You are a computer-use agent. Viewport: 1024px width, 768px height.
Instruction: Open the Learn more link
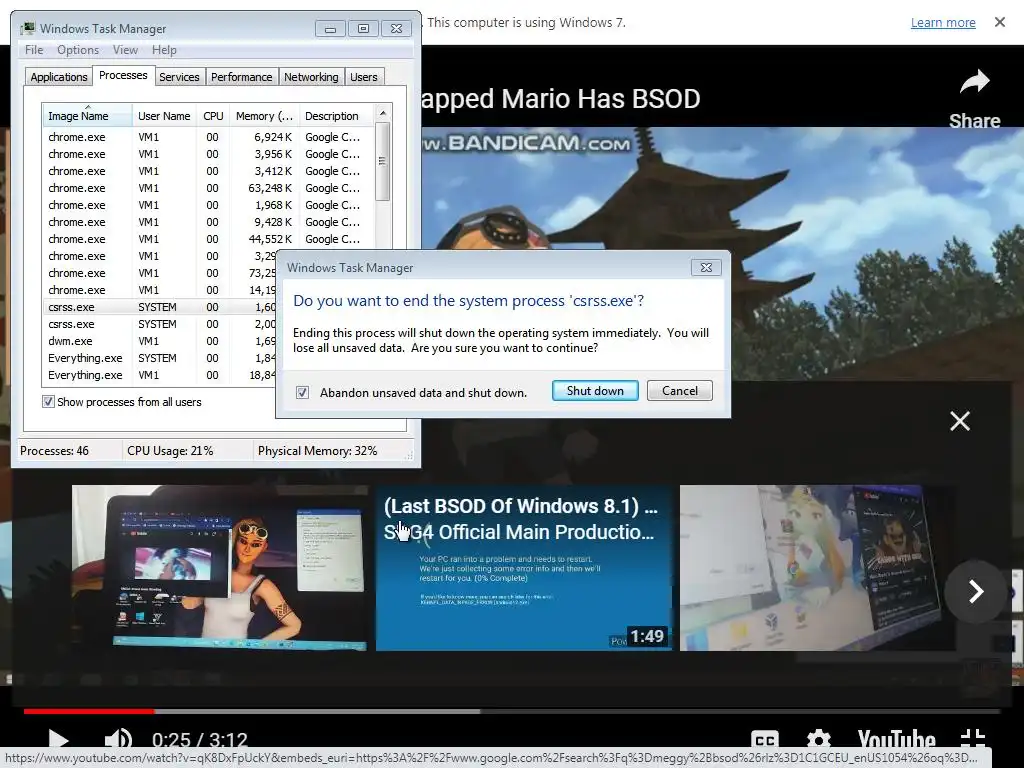tap(943, 22)
